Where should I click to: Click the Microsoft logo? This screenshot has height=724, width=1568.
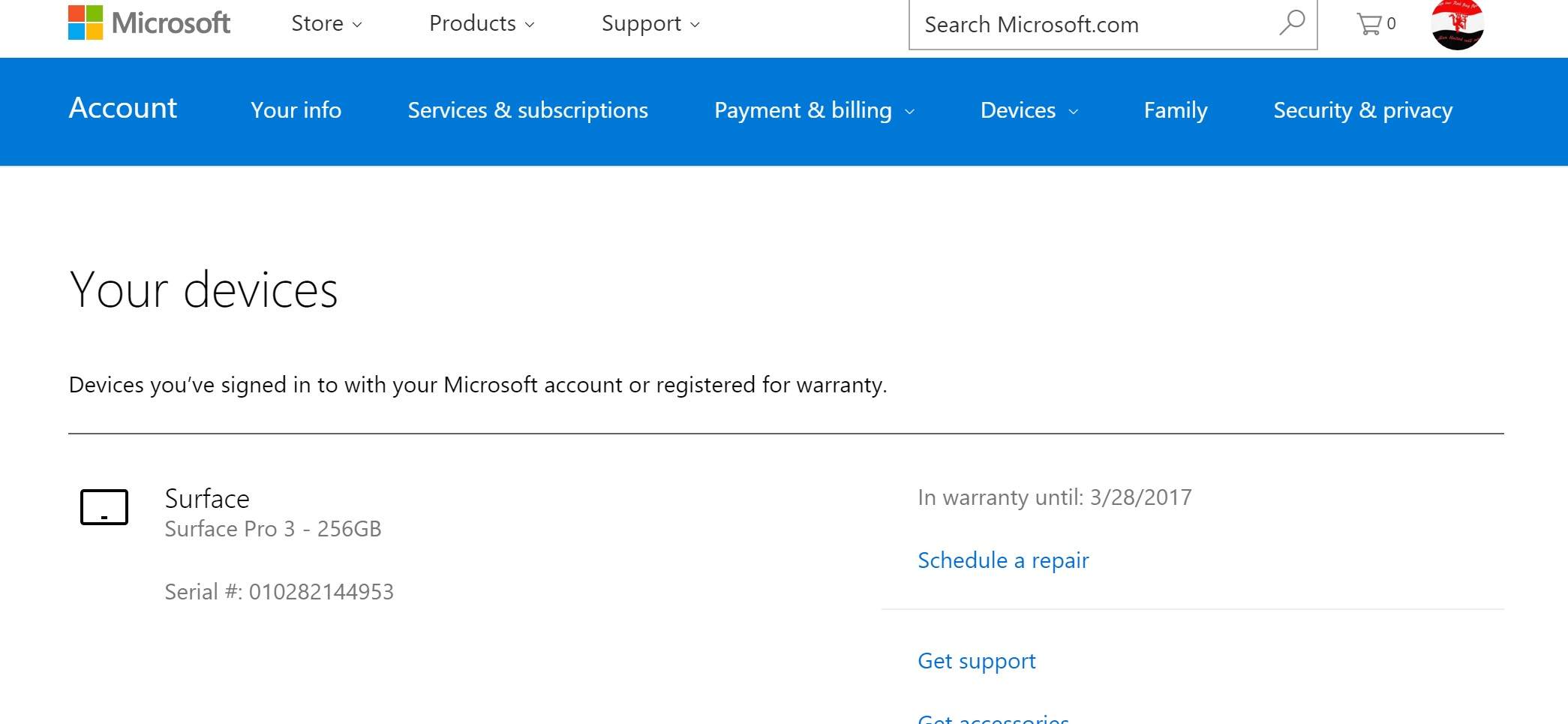tap(149, 23)
